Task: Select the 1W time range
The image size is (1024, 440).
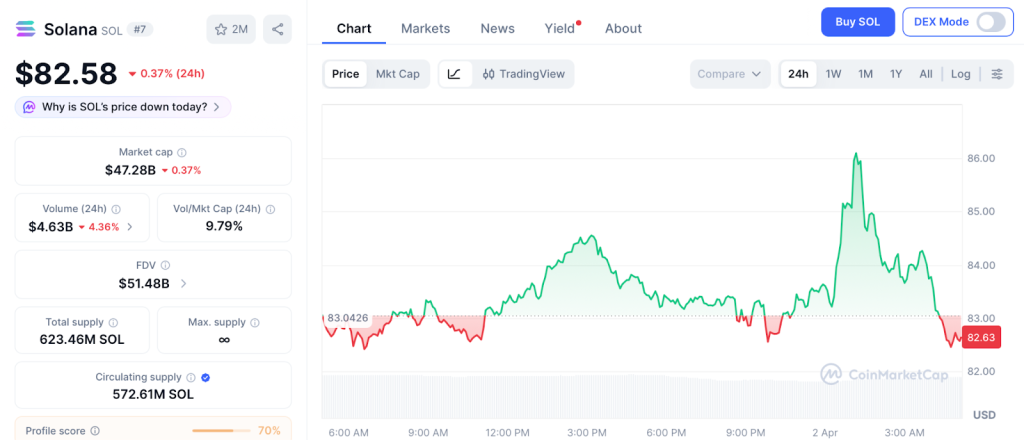Action: 833,74
